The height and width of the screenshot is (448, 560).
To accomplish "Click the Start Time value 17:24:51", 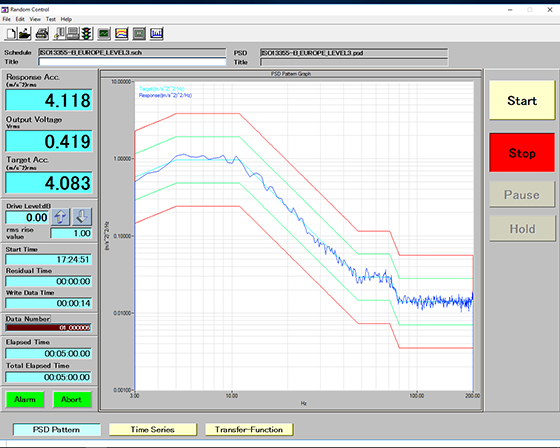I will (49, 259).
